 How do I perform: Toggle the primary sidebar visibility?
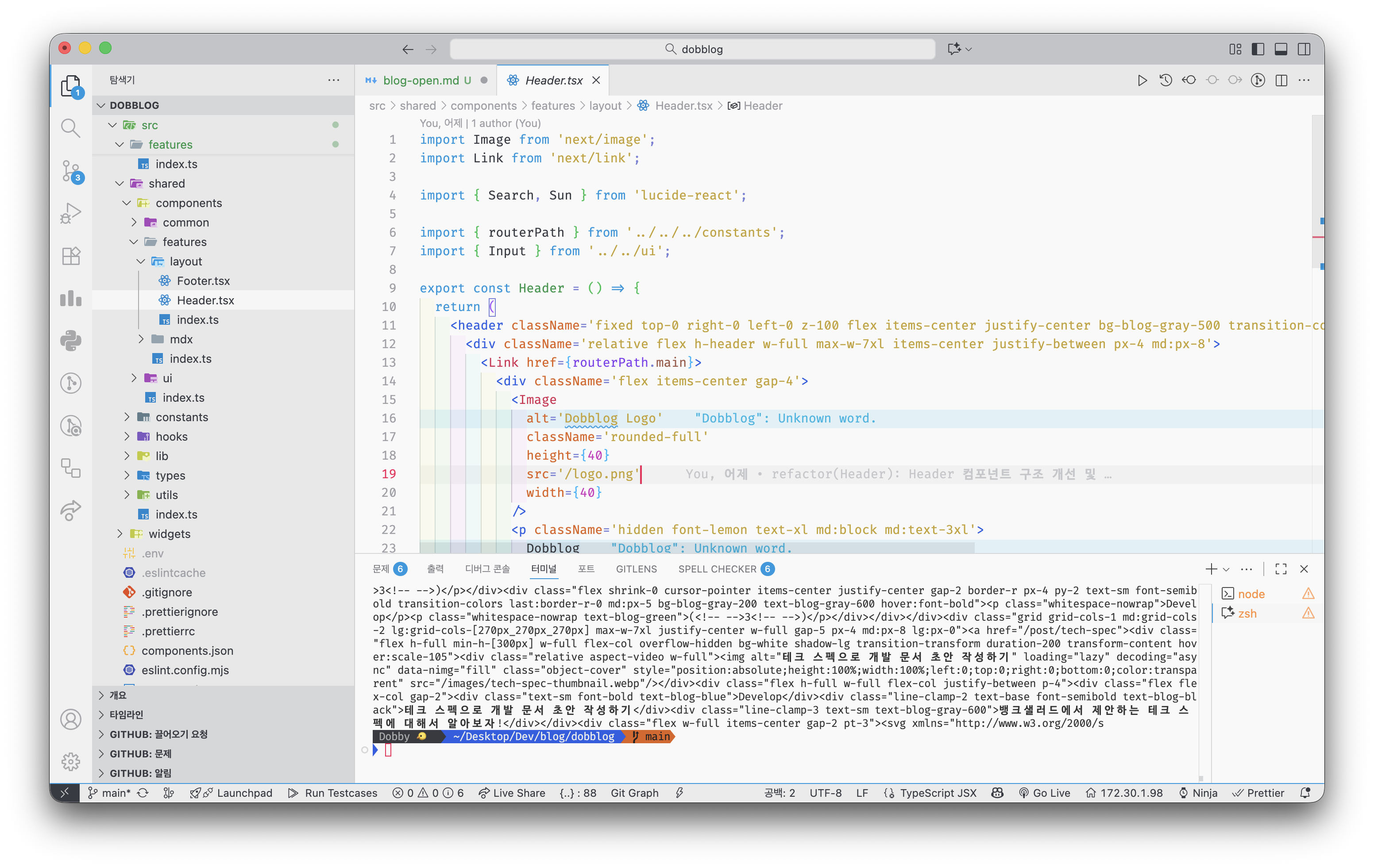click(x=1258, y=49)
